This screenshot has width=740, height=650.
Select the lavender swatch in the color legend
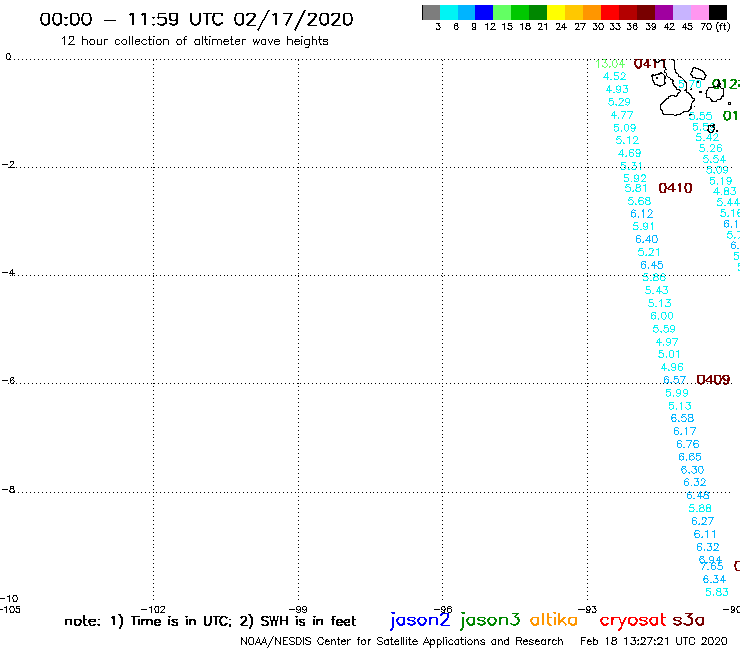pos(681,12)
